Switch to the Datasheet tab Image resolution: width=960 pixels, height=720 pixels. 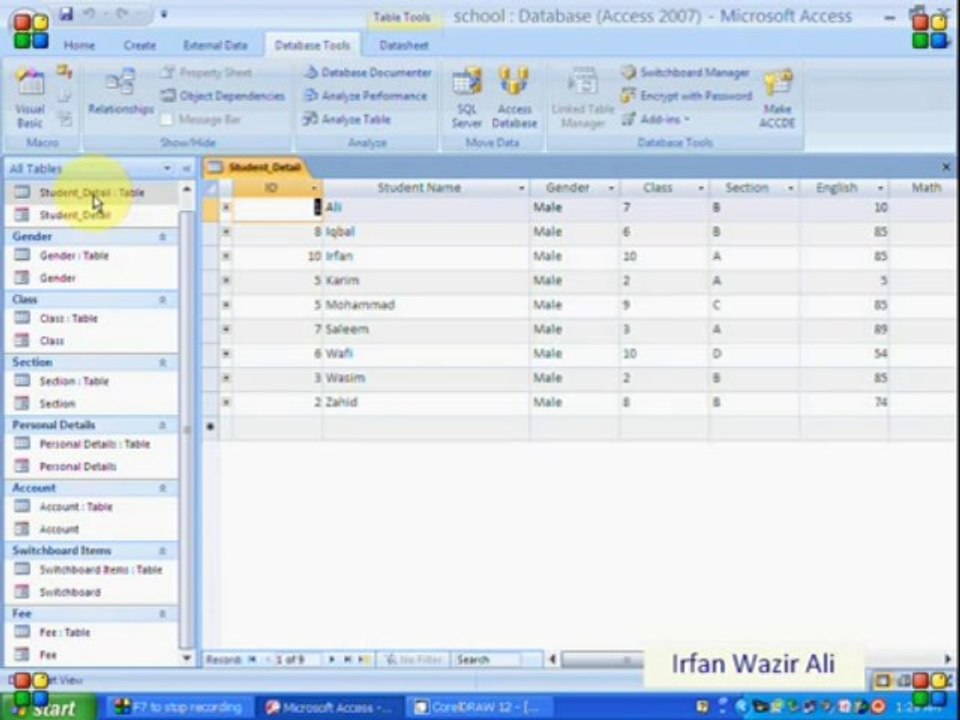[x=404, y=45]
